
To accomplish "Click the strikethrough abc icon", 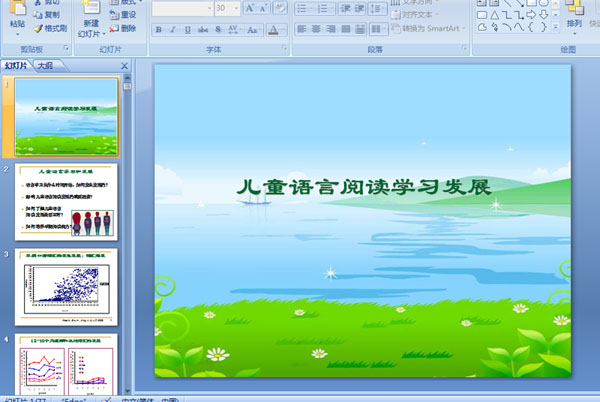I will (x=203, y=29).
